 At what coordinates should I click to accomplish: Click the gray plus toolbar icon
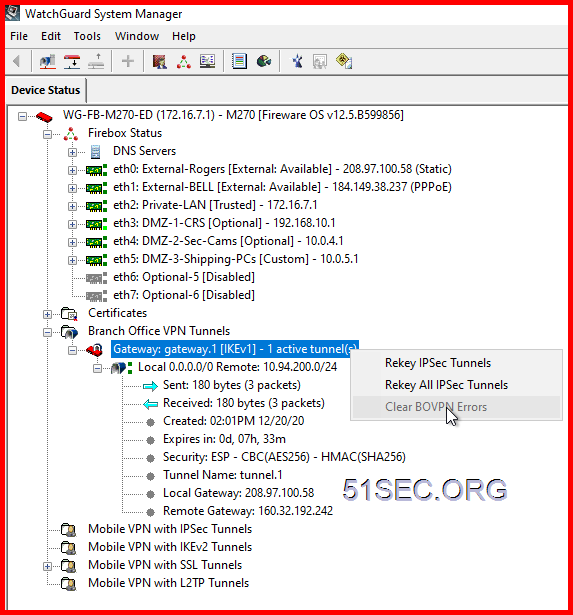point(127,61)
